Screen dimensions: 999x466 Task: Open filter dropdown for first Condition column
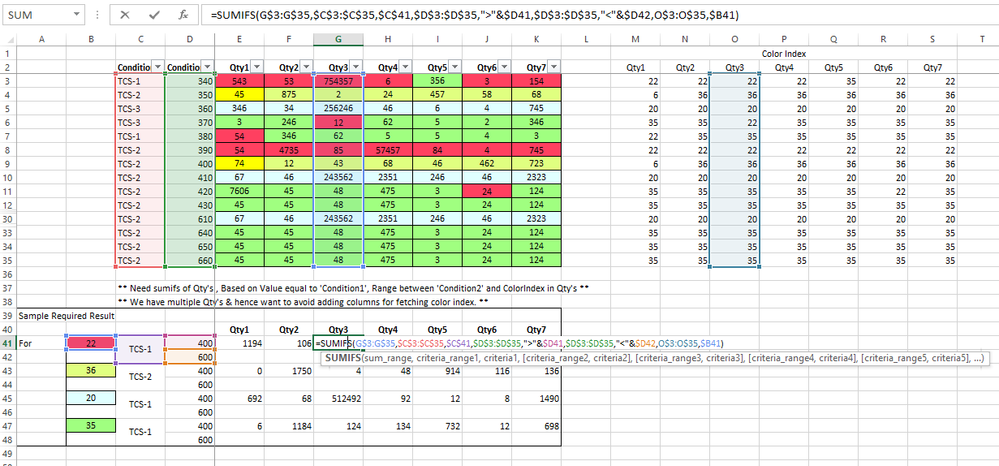pyautogui.click(x=156, y=67)
